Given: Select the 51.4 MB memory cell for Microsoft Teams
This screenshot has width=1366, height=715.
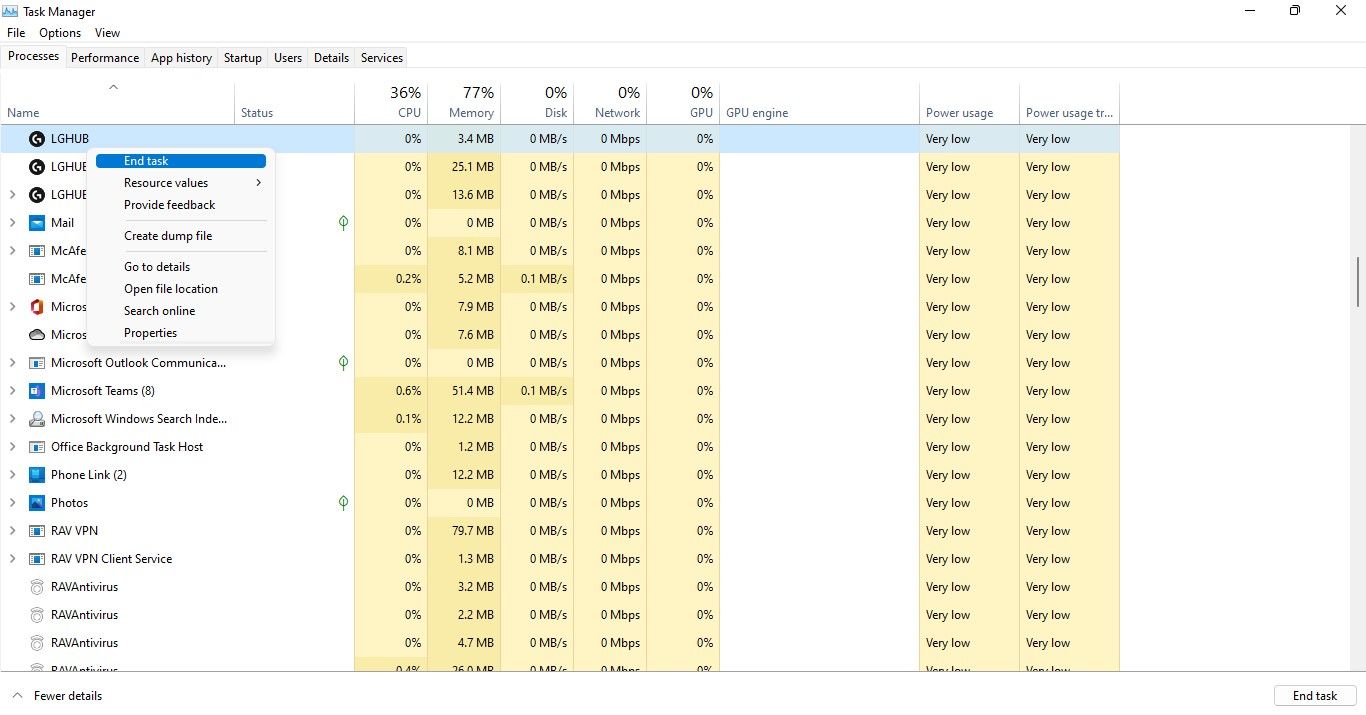Looking at the screenshot, I should [x=464, y=391].
